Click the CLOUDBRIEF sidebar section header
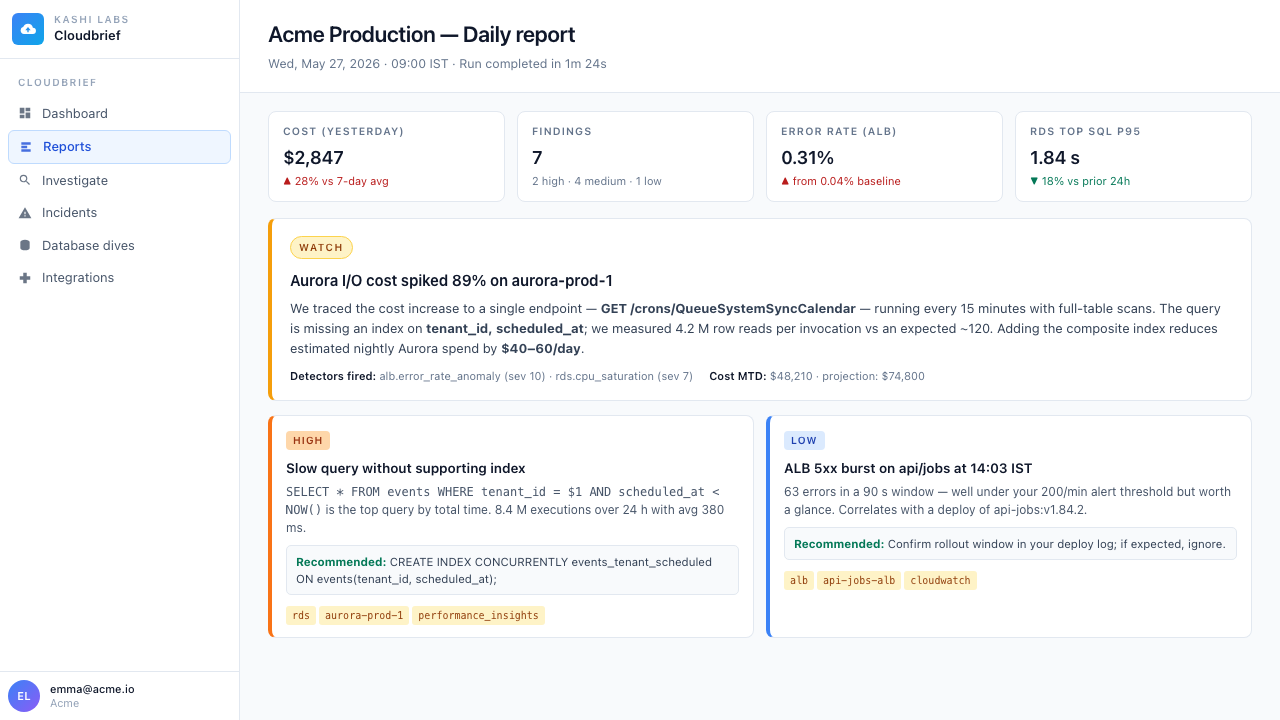Viewport: 1280px width, 720px height. pyautogui.click(x=57, y=83)
